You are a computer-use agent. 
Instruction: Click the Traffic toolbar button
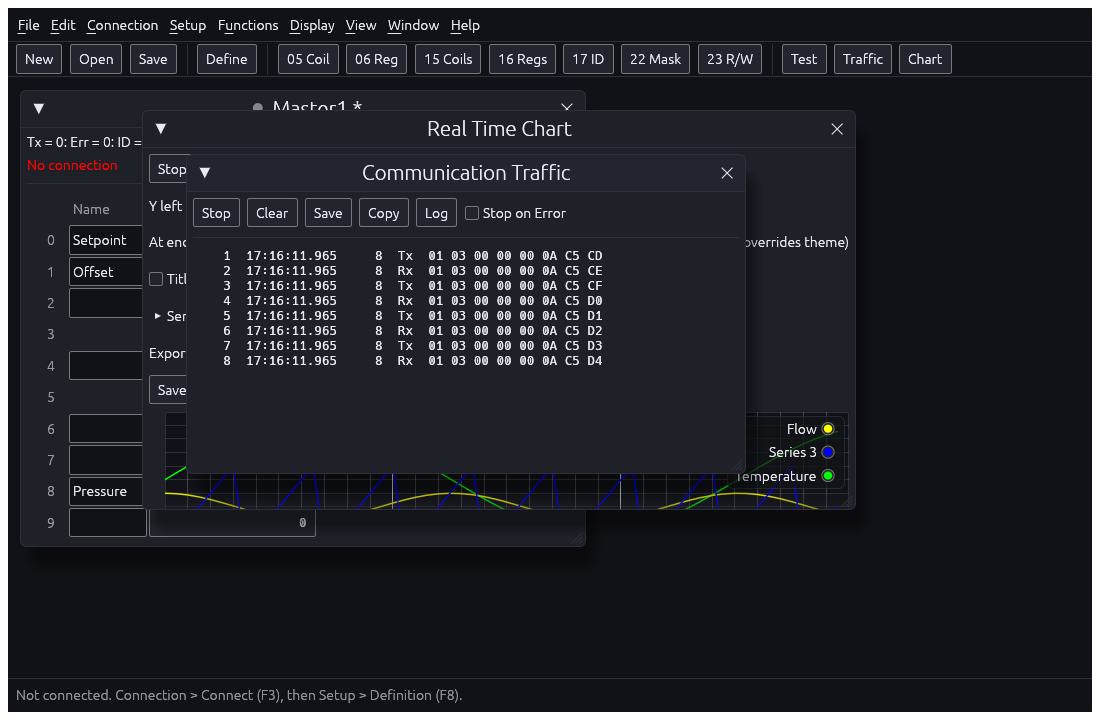pyautogui.click(x=863, y=59)
